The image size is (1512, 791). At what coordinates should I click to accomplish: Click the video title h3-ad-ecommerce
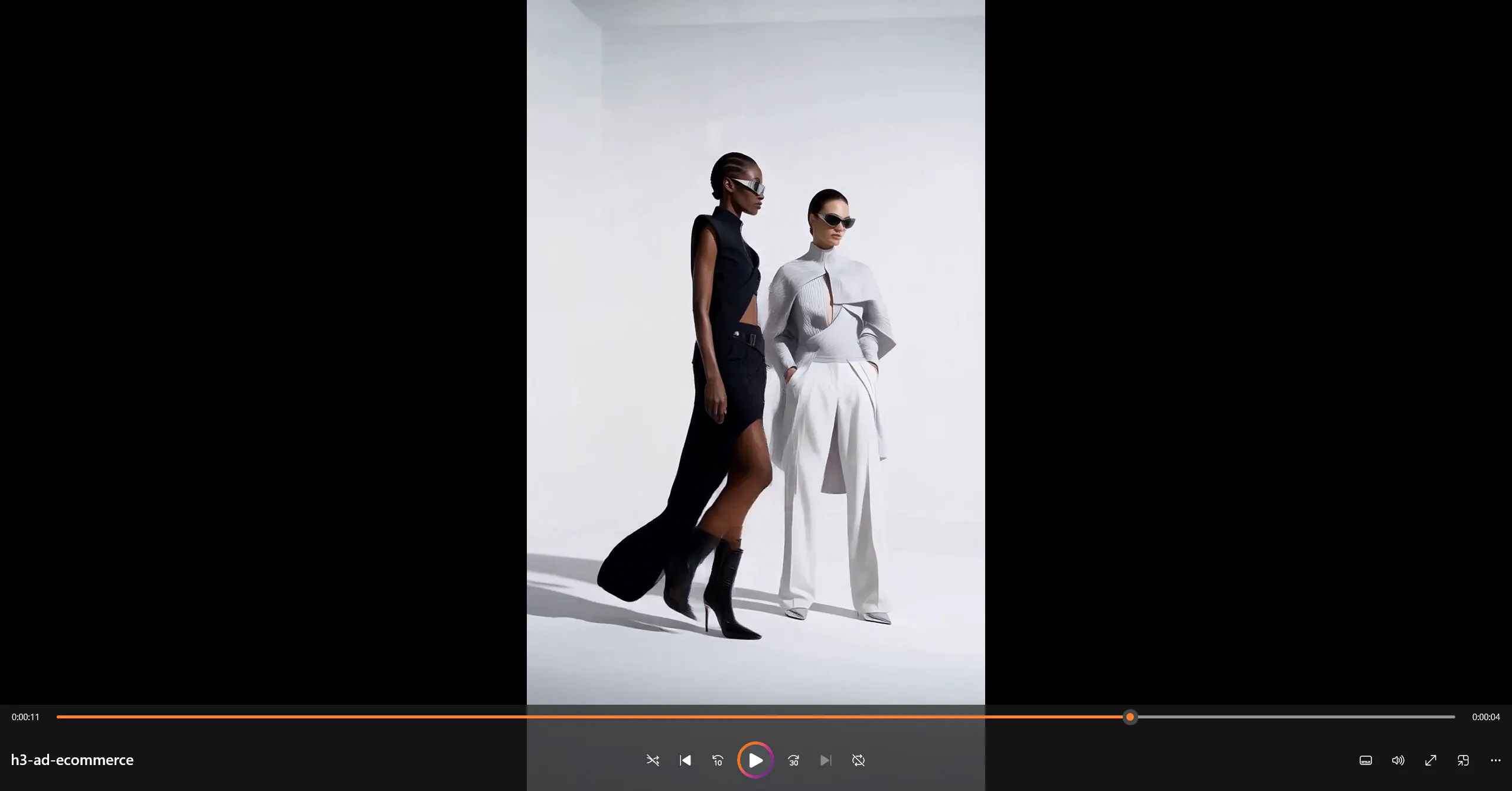pyautogui.click(x=72, y=760)
